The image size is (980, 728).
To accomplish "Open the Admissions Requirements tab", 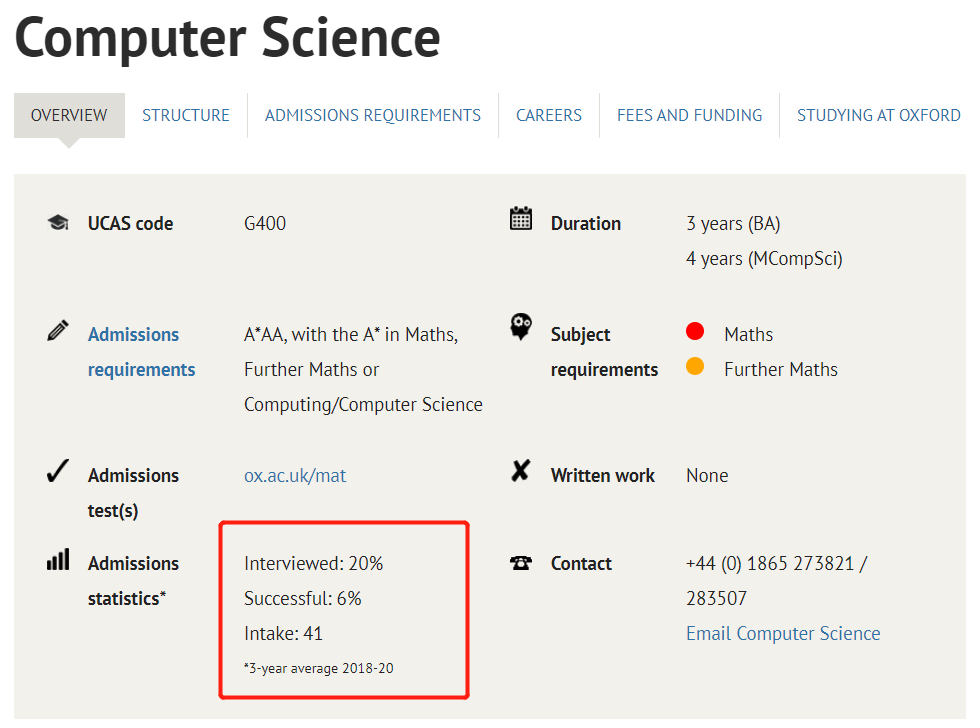I will coord(372,116).
